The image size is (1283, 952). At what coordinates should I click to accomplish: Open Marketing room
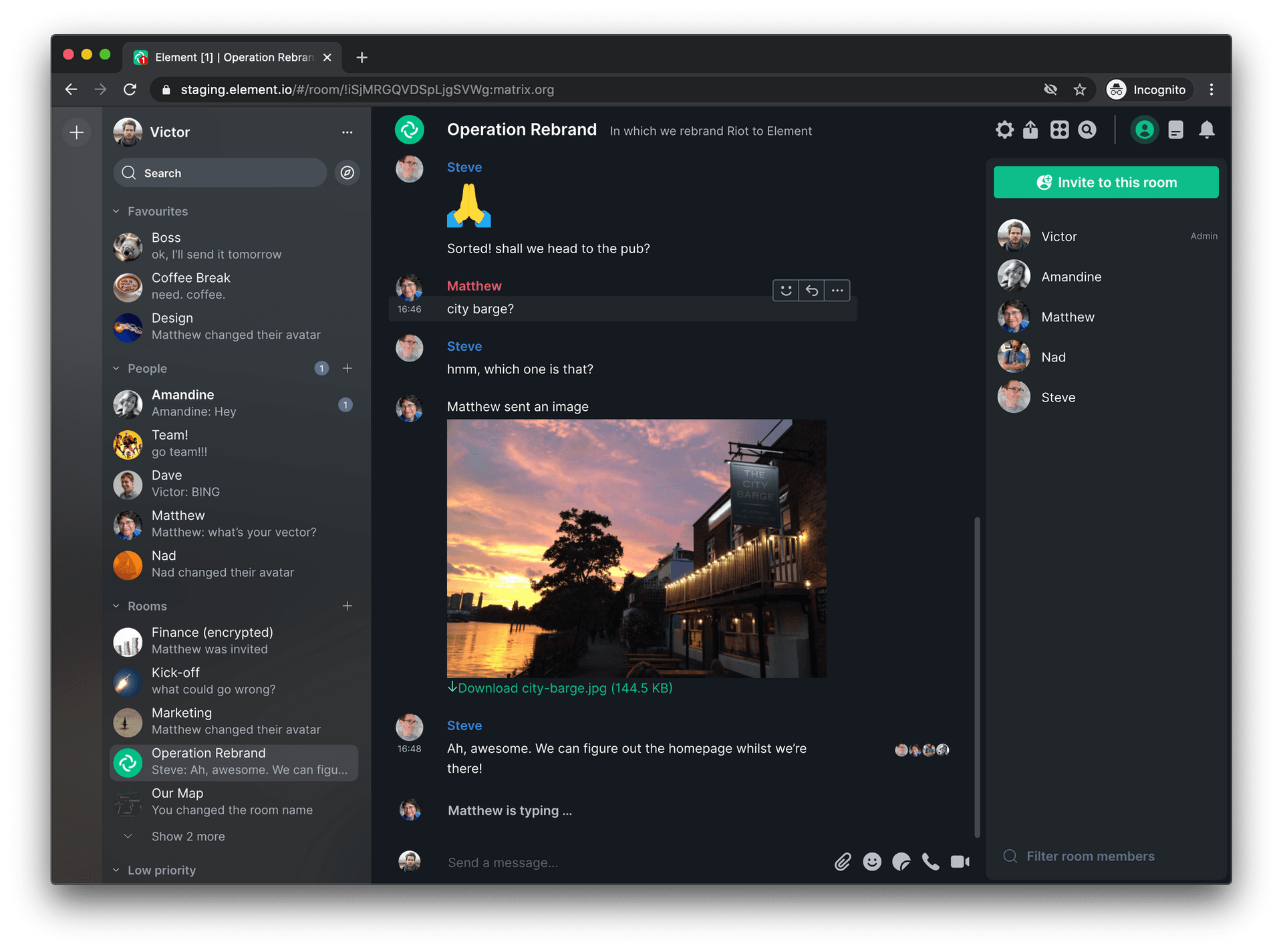click(x=234, y=721)
